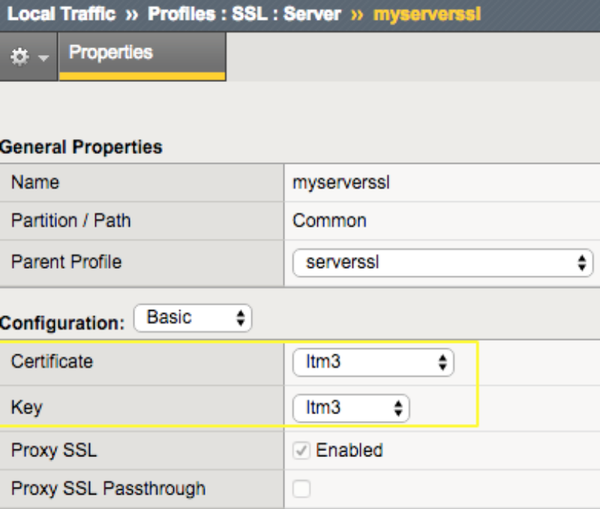This screenshot has height=509, width=600.
Task: Switch to the Properties tab
Action: (111, 53)
